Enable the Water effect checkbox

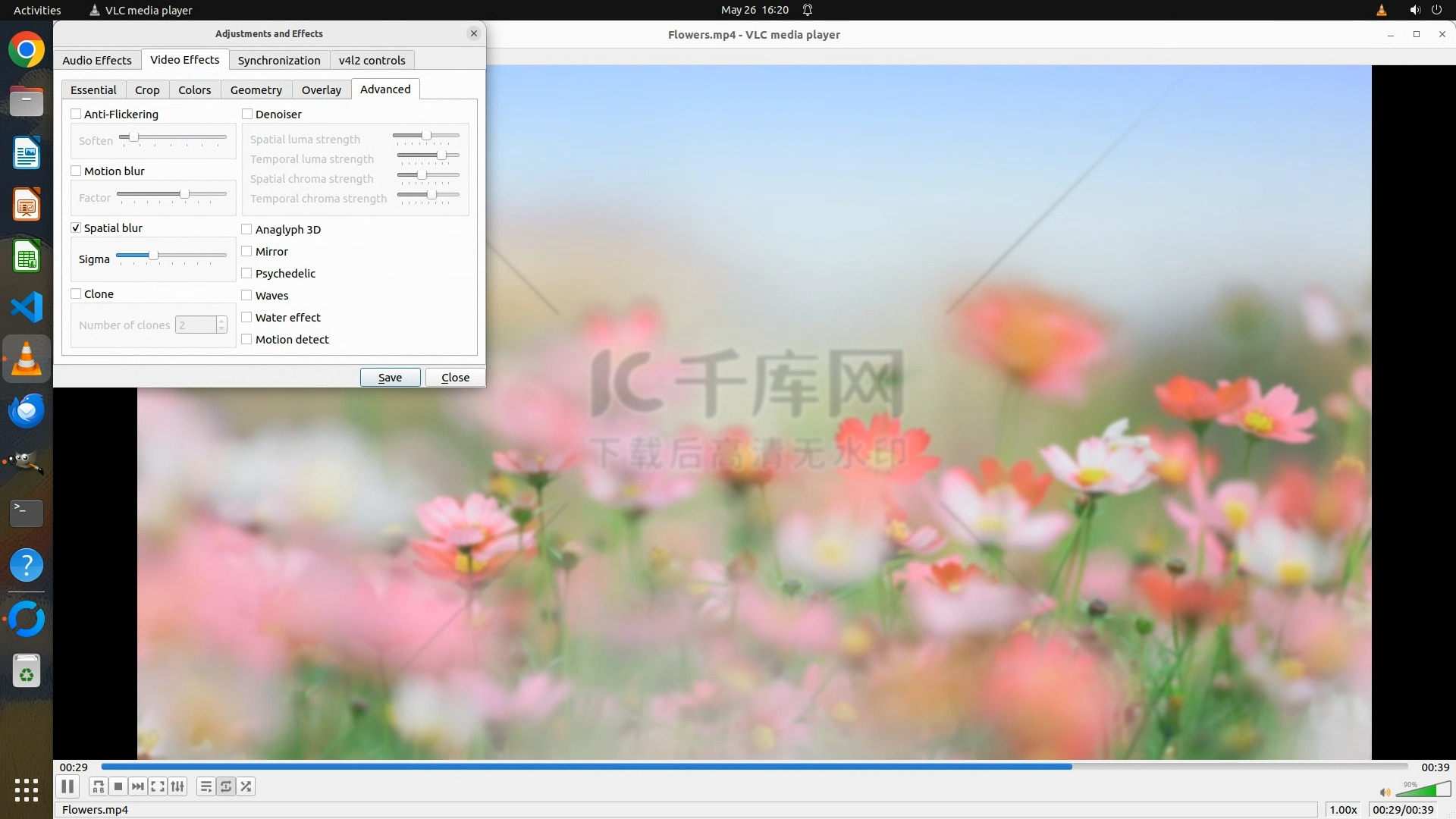tap(247, 318)
